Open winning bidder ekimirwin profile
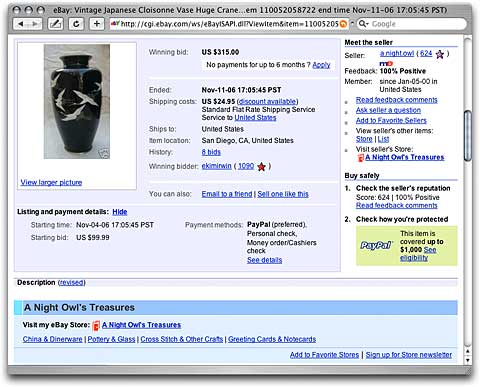Image resolution: width=480 pixels, height=387 pixels. point(216,166)
